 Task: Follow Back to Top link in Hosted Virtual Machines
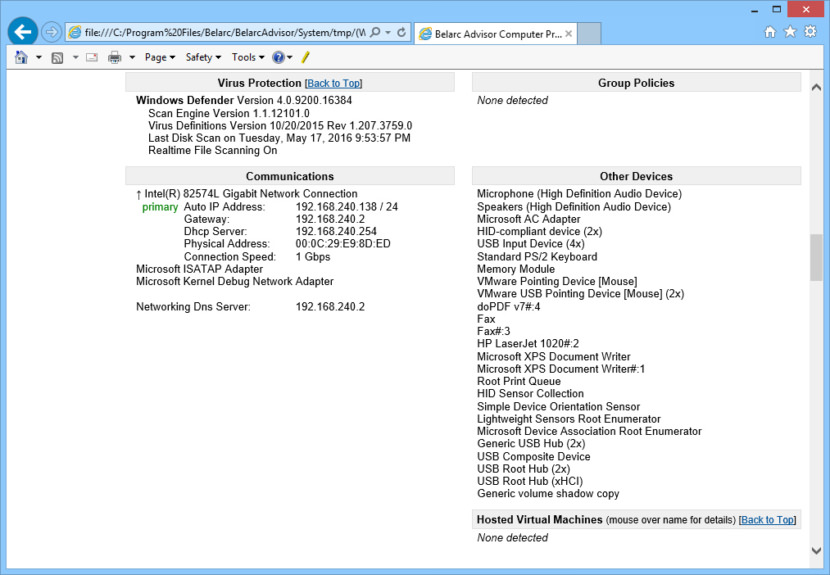click(x=767, y=520)
